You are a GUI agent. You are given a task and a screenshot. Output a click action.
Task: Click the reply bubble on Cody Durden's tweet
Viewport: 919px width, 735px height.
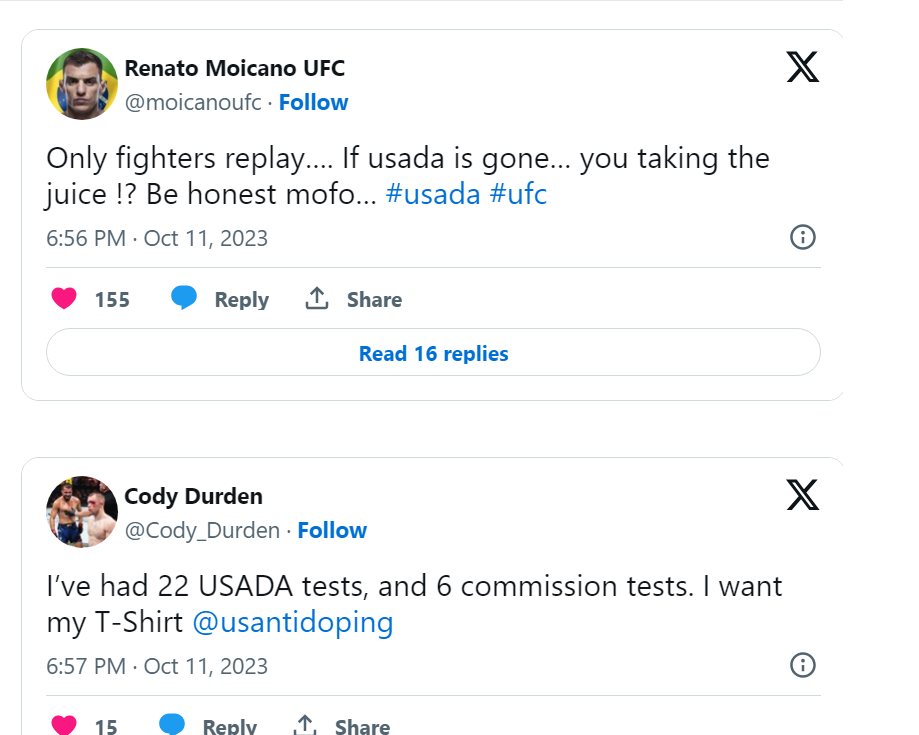coord(172,725)
